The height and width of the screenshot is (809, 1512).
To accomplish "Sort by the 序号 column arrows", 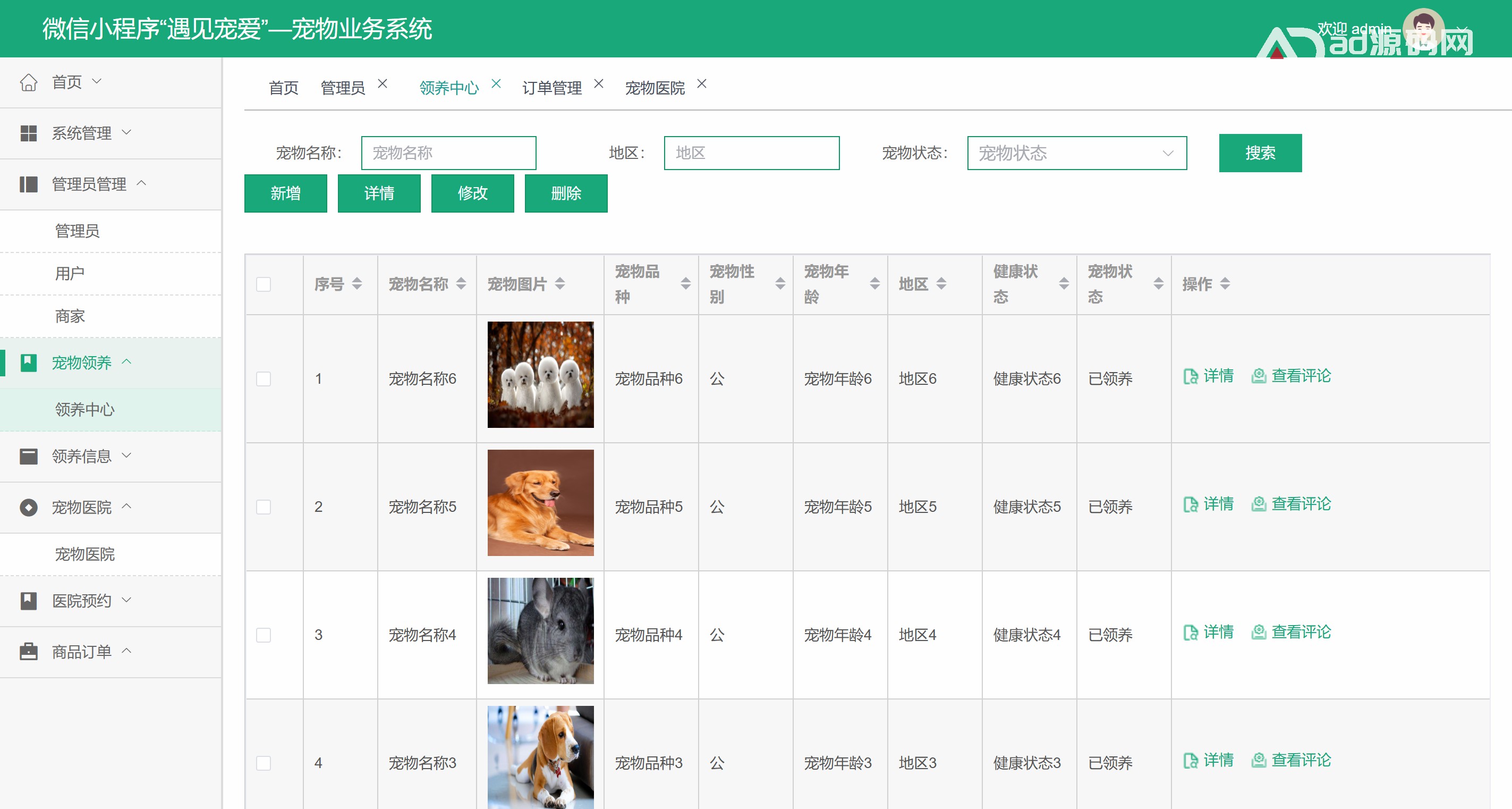I will click(x=357, y=284).
